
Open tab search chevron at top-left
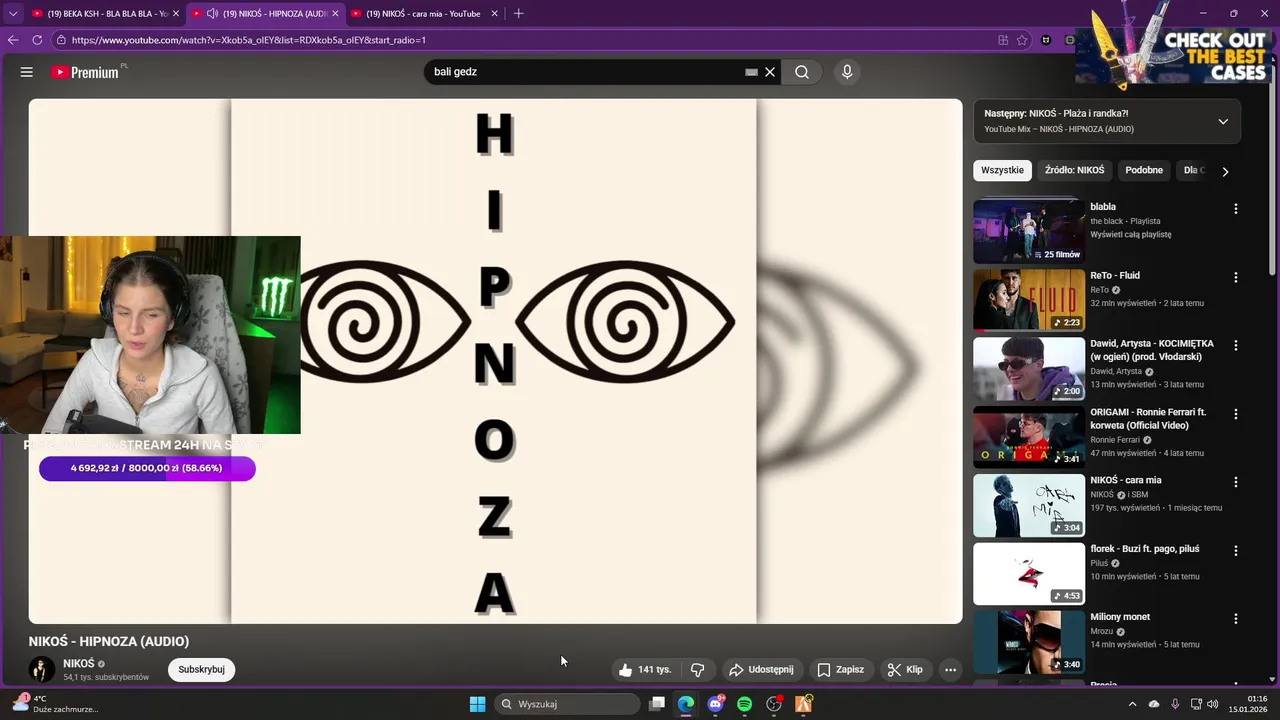pyautogui.click(x=13, y=13)
